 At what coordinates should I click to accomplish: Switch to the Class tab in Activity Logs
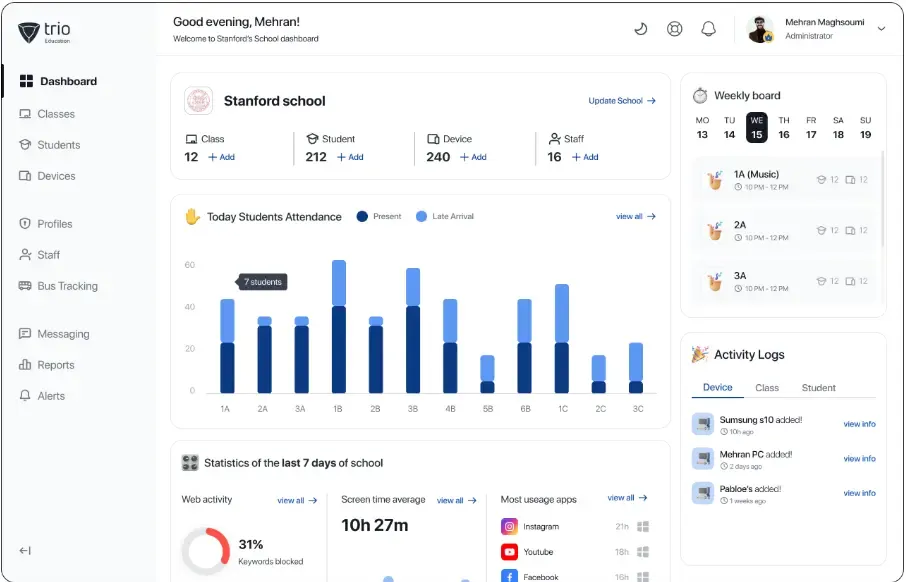(x=767, y=388)
